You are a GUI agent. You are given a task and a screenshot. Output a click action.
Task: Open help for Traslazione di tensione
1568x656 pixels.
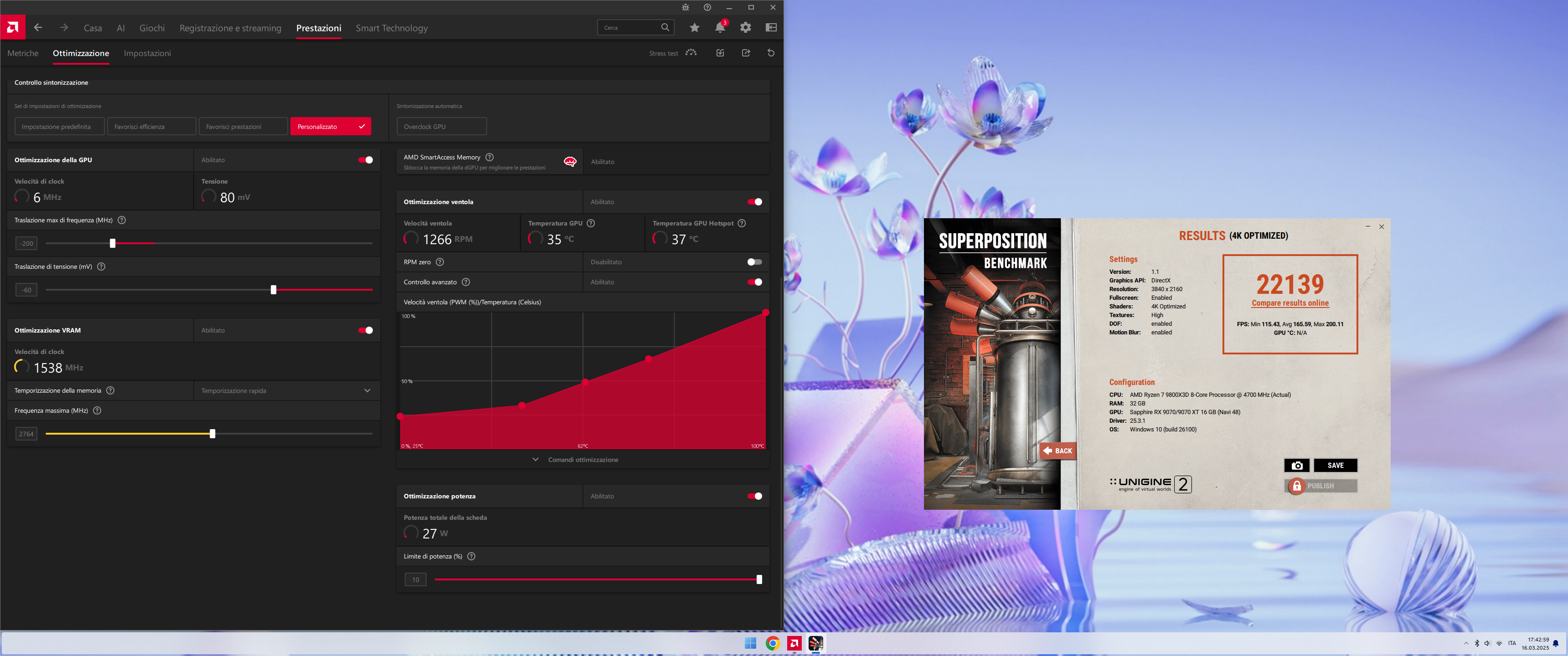(x=102, y=266)
